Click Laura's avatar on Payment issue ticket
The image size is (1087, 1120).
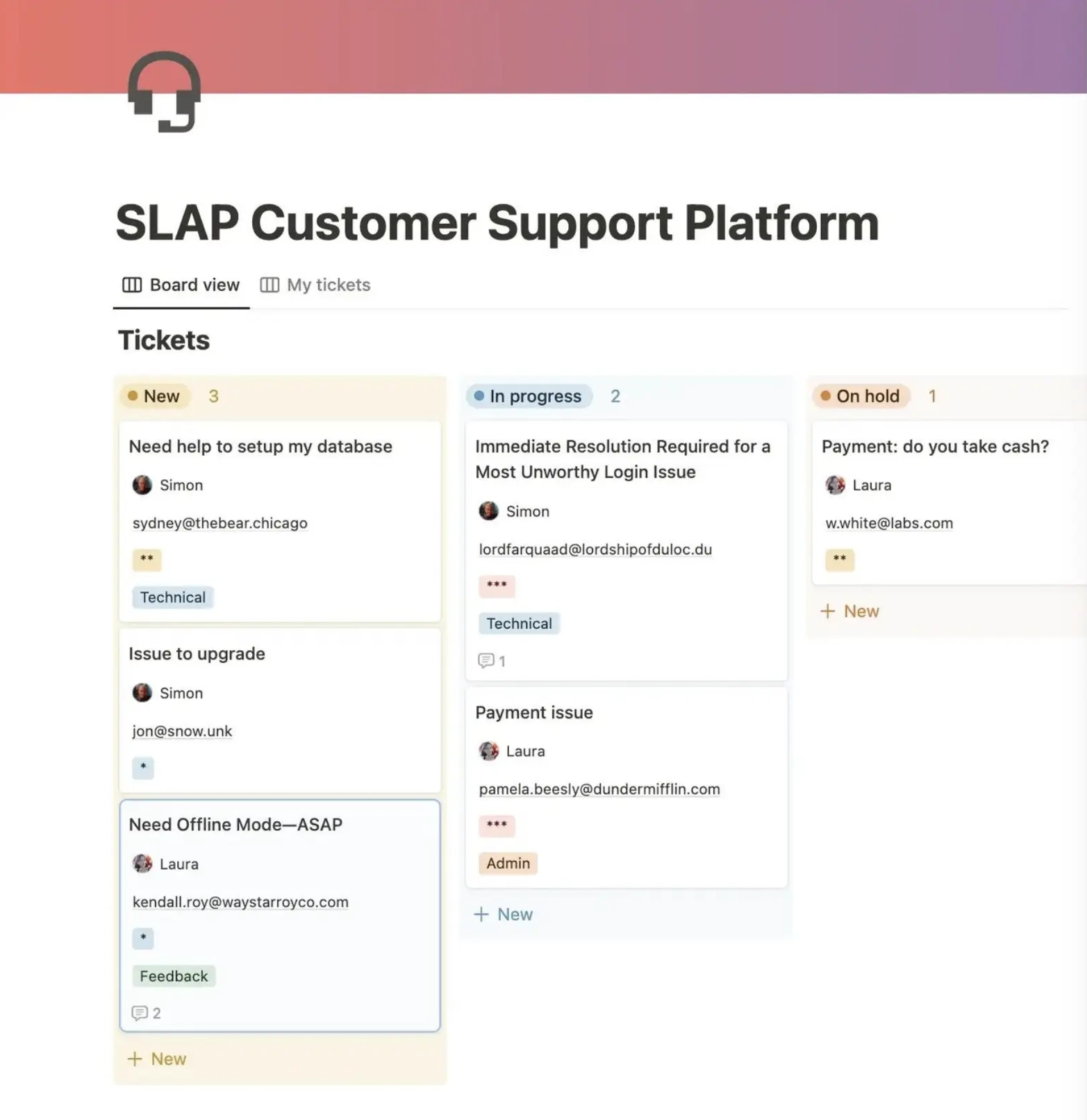point(489,751)
